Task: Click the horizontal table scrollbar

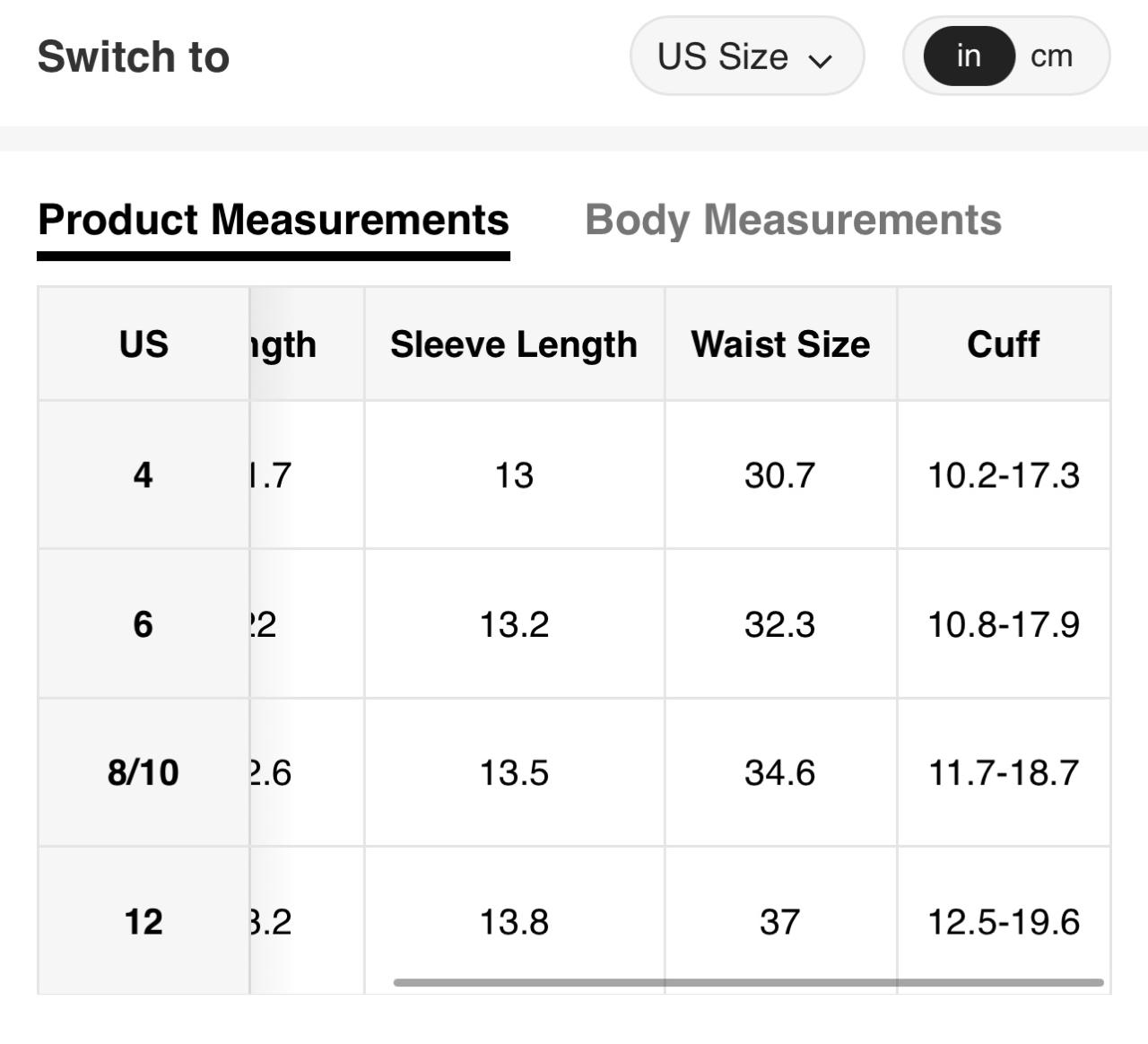Action: 748,983
